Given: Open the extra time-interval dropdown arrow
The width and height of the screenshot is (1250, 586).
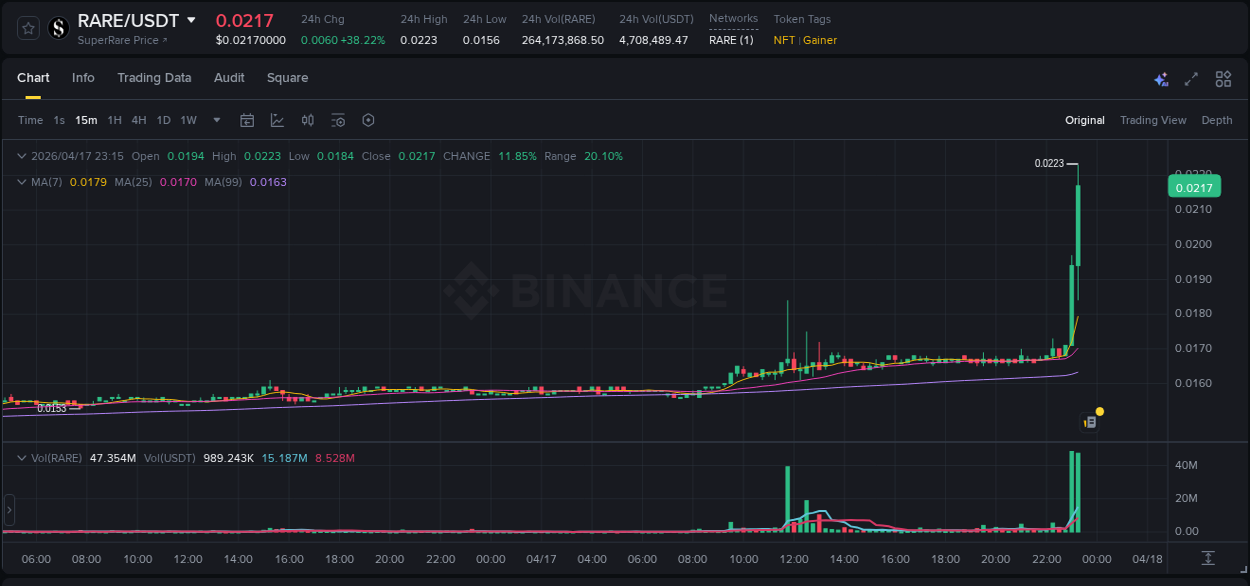Looking at the screenshot, I should pyautogui.click(x=215, y=119).
